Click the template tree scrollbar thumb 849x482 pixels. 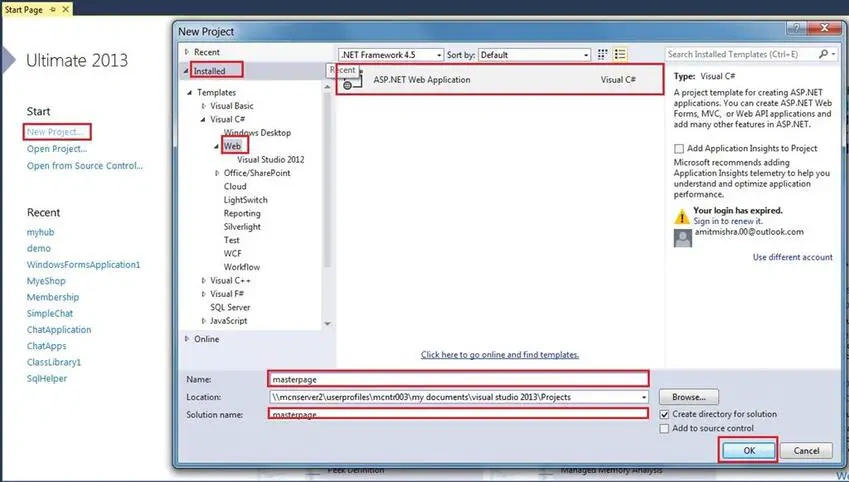[x=327, y=180]
